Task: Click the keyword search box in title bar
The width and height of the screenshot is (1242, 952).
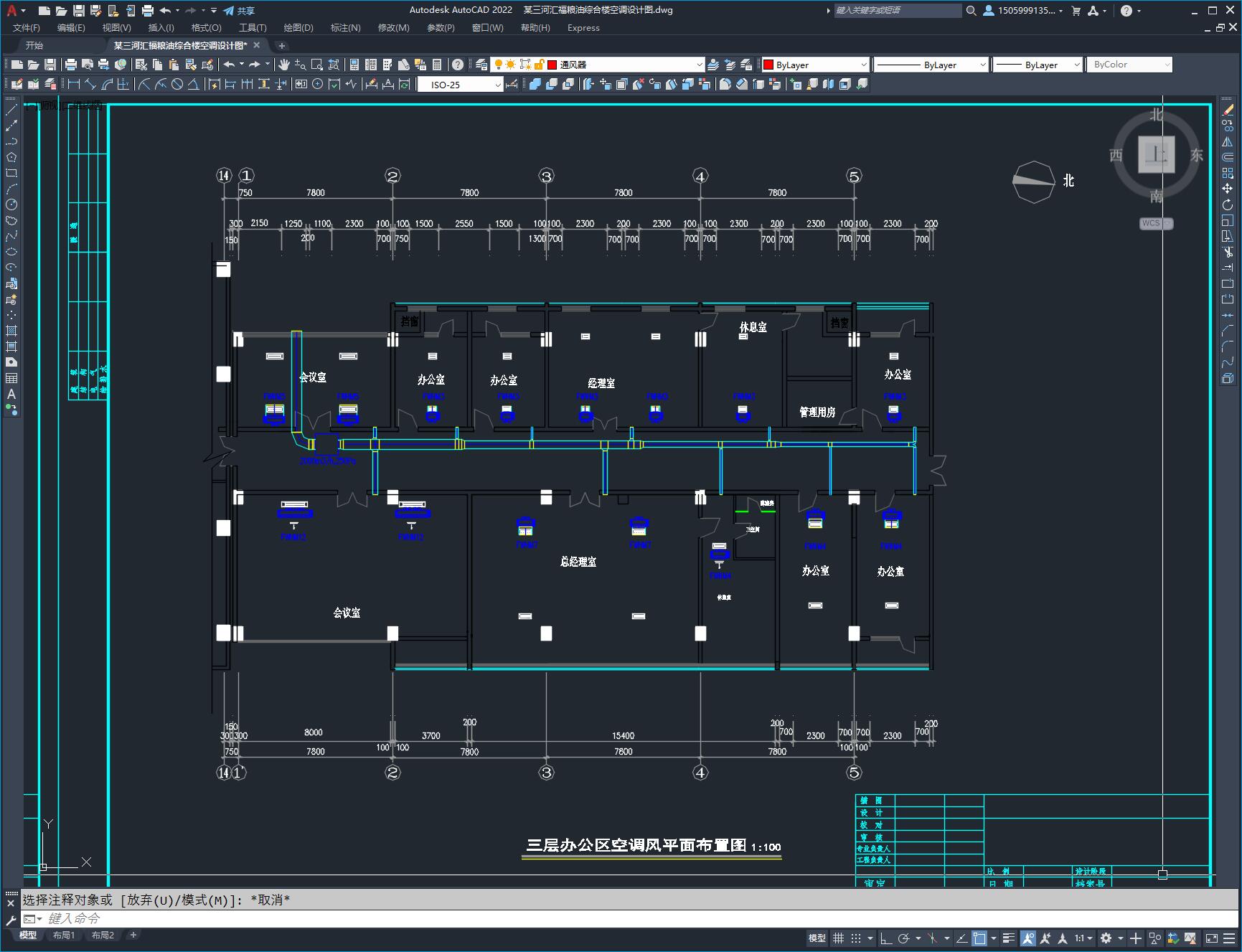Action: pyautogui.click(x=898, y=11)
